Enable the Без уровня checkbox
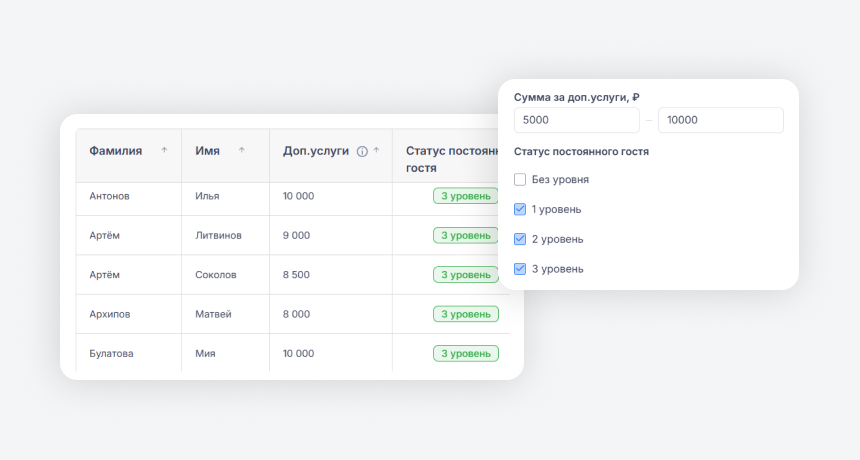The image size is (860, 460). click(520, 180)
